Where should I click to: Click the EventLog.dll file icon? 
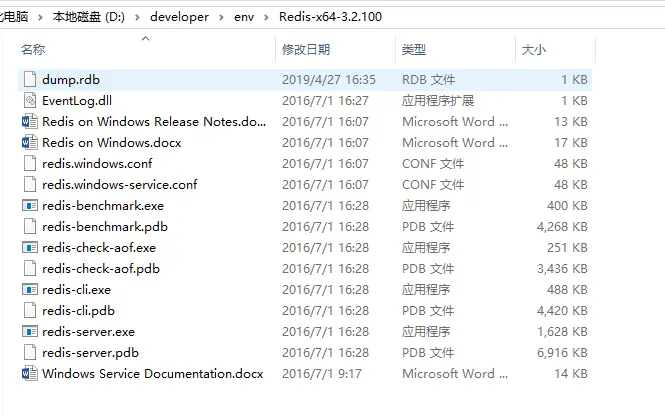(30, 101)
